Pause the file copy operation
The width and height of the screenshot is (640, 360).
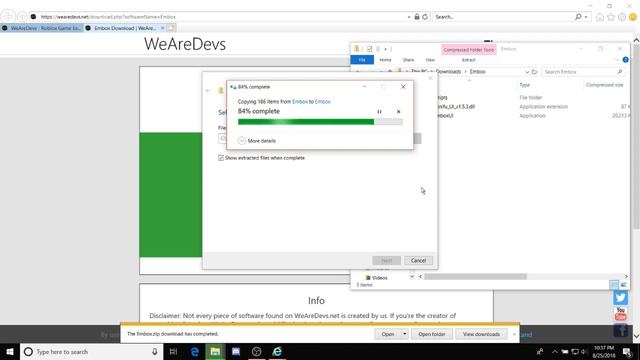click(379, 111)
